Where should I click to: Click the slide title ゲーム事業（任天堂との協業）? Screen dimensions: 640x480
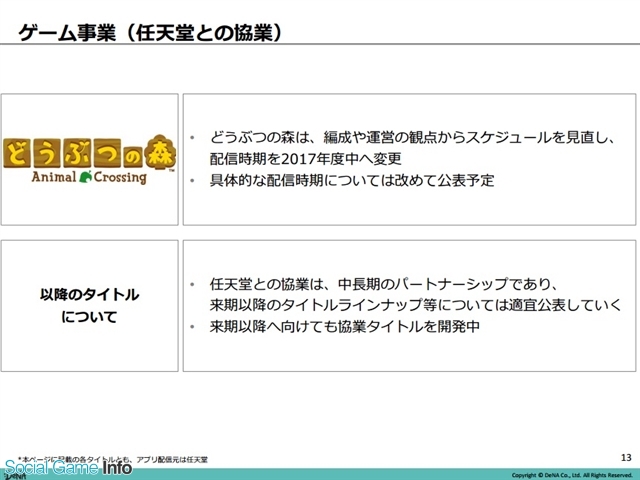(x=150, y=32)
